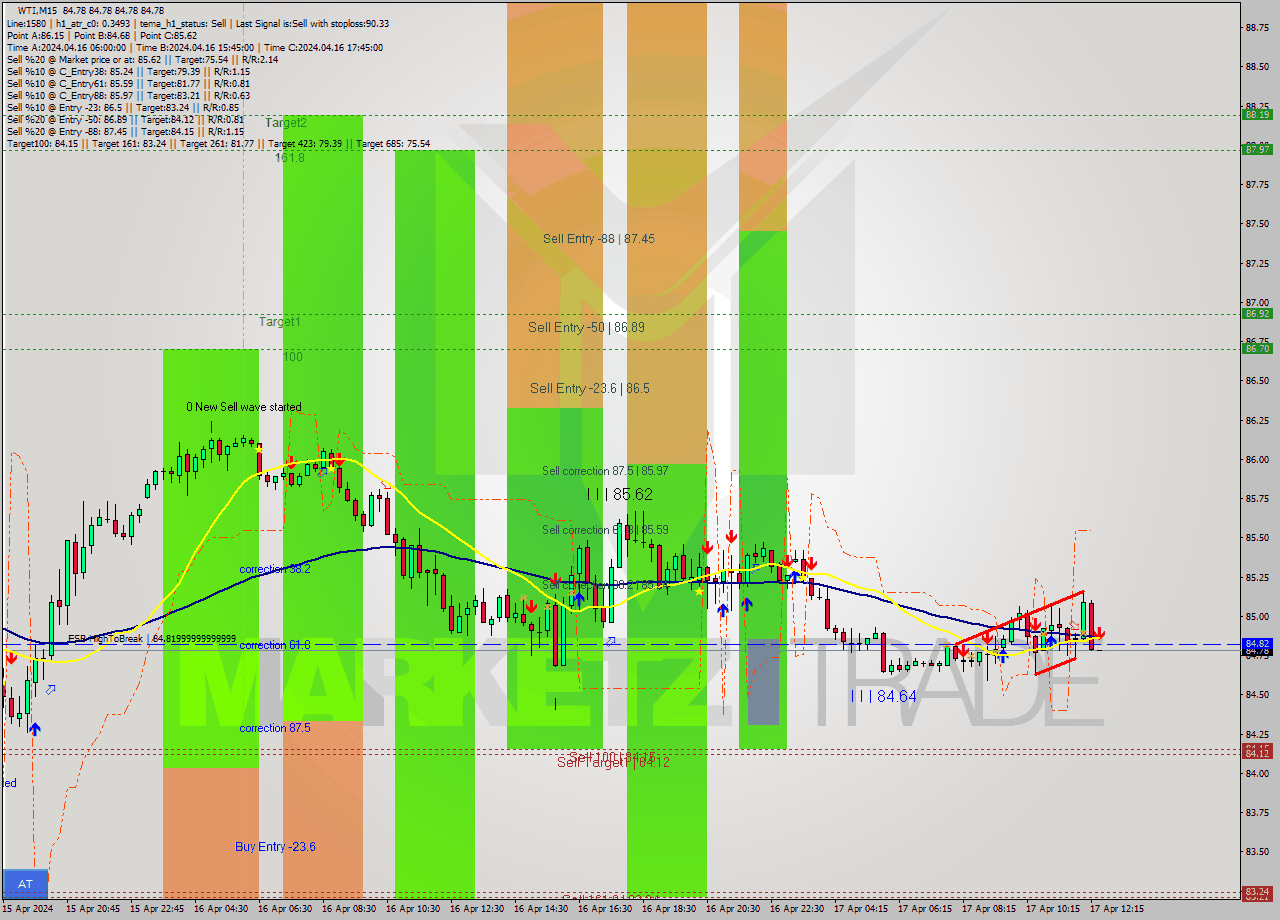Select the 'Sell %20 @ Entry -50: 86.89' line
1280x920 pixels.
(x=125, y=119)
